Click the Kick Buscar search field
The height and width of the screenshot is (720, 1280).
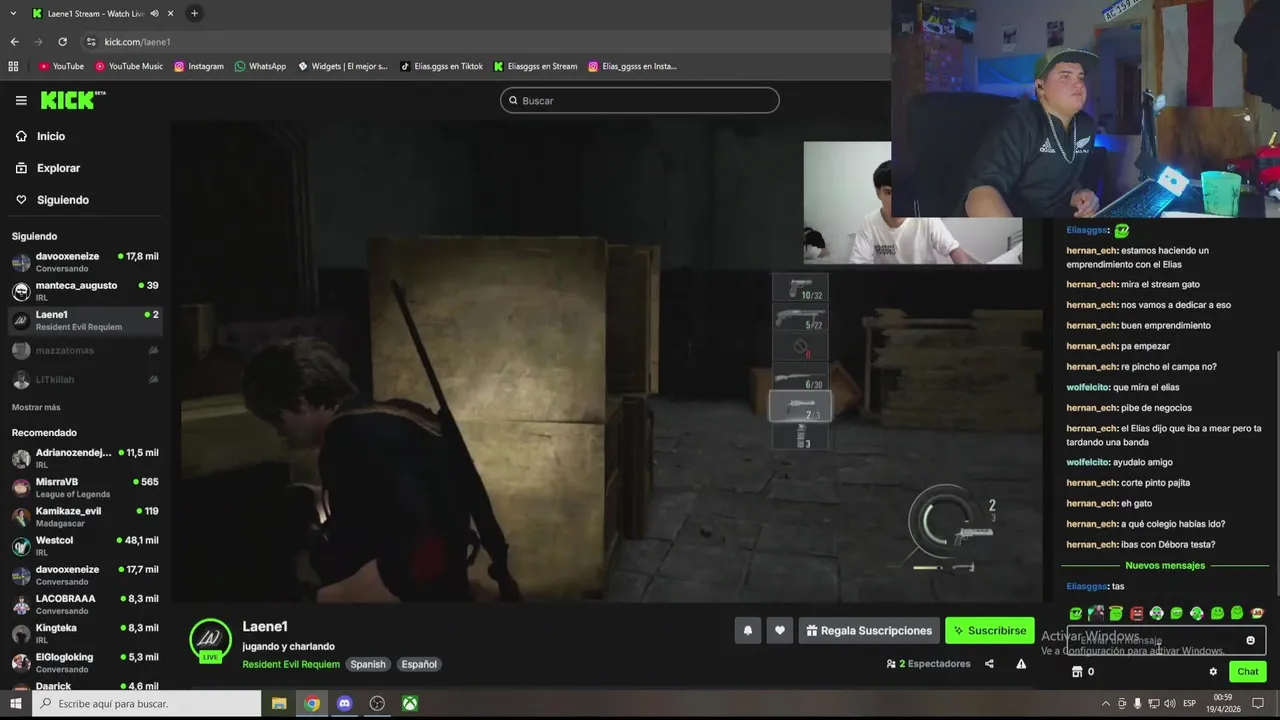point(640,100)
